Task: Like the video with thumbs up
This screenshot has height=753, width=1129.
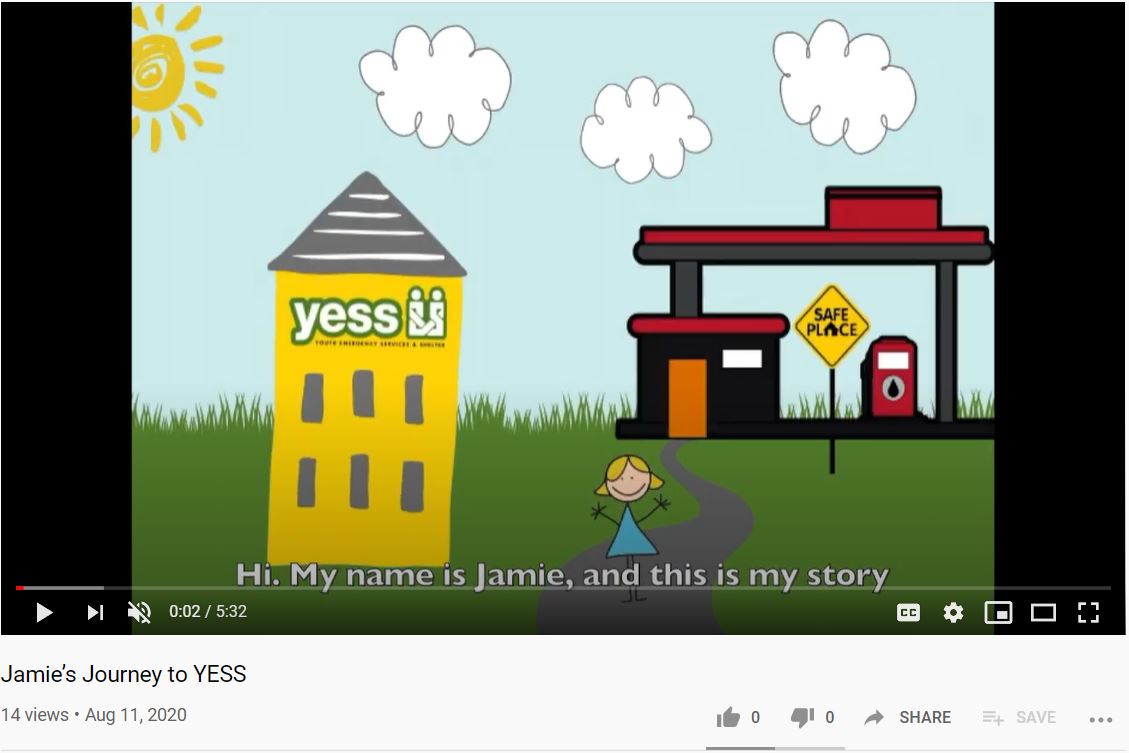Action: click(728, 717)
